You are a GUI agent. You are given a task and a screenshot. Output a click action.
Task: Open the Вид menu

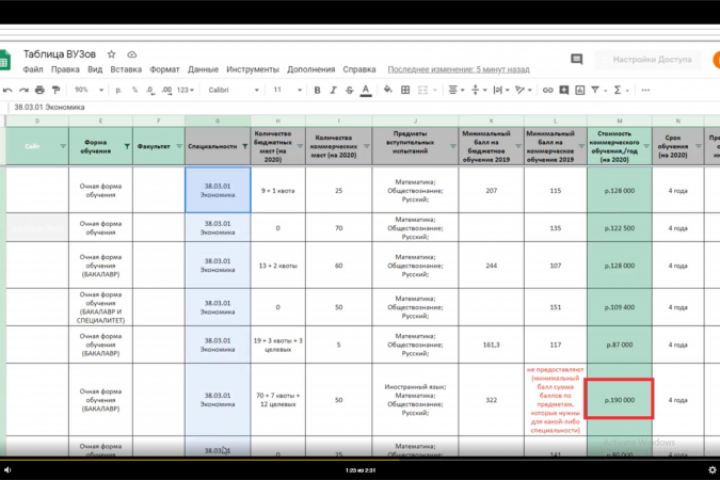95,69
